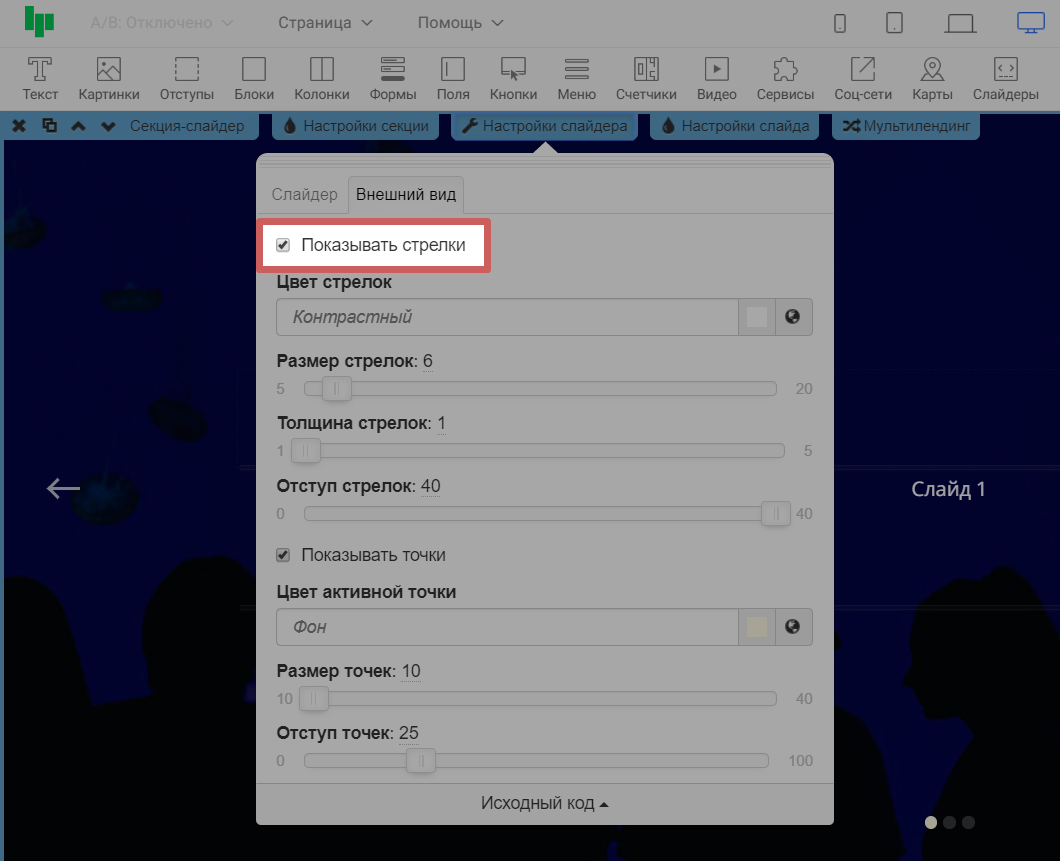The width and height of the screenshot is (1060, 861).
Task: Open the Счетчики counters tool
Action: (x=646, y=78)
